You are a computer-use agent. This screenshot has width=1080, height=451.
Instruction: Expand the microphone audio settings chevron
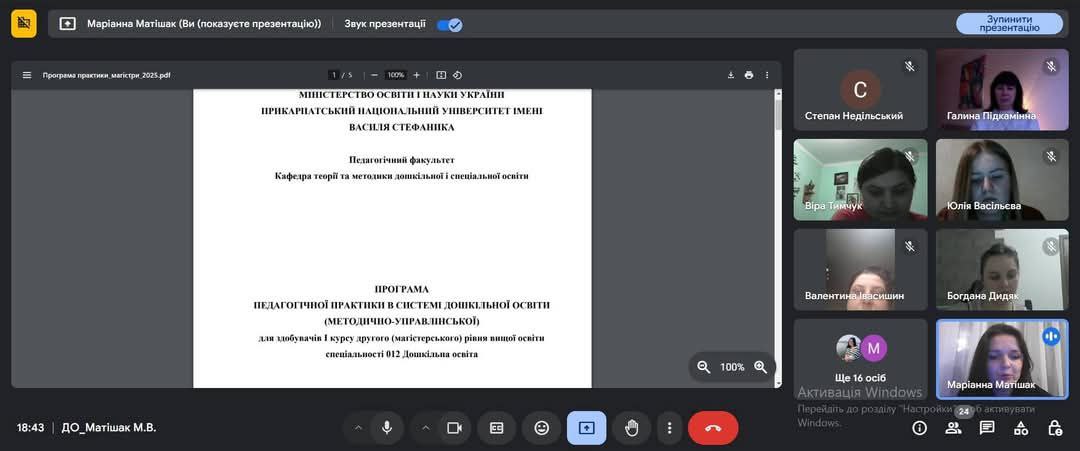358,428
